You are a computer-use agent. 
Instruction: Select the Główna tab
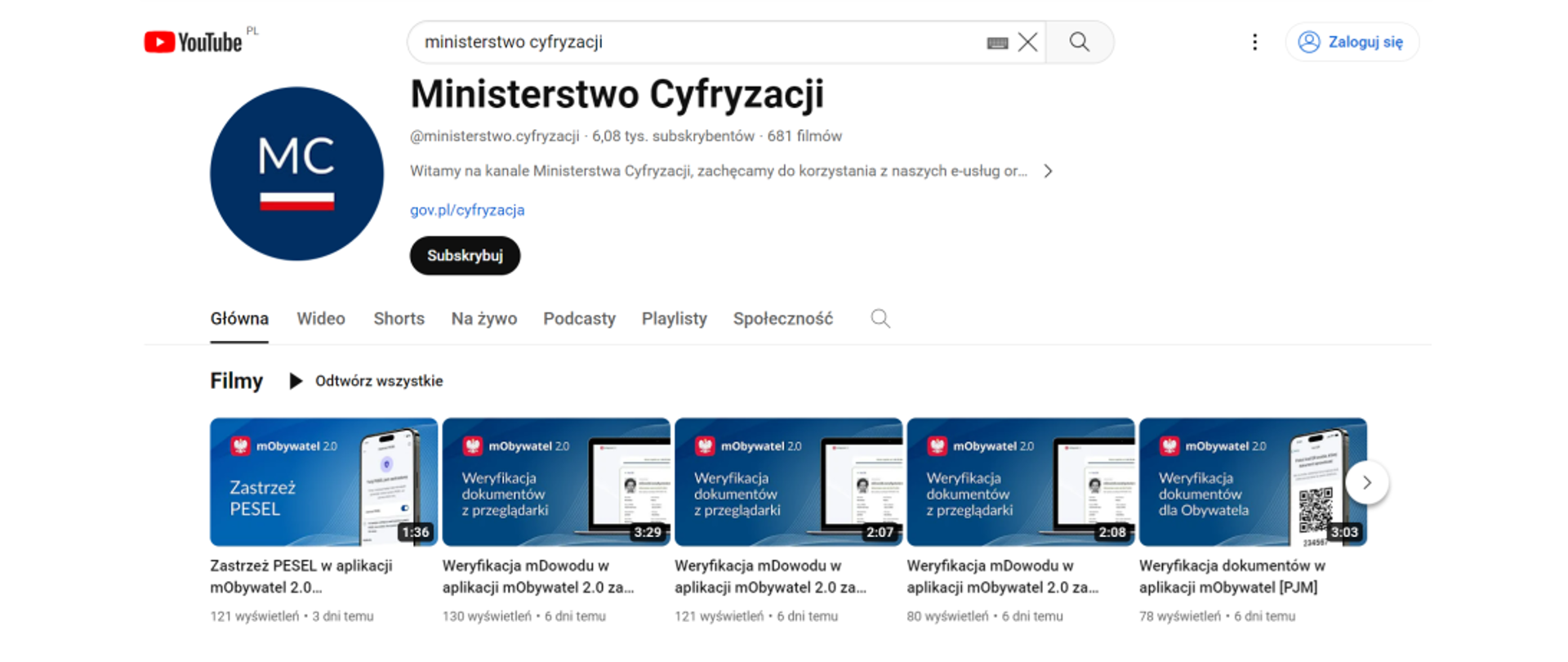coord(239,319)
